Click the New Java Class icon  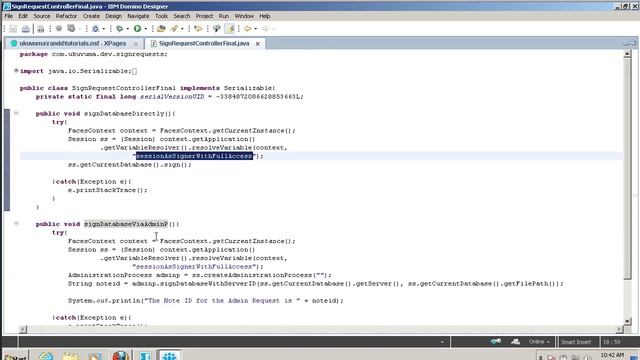coord(71,29)
